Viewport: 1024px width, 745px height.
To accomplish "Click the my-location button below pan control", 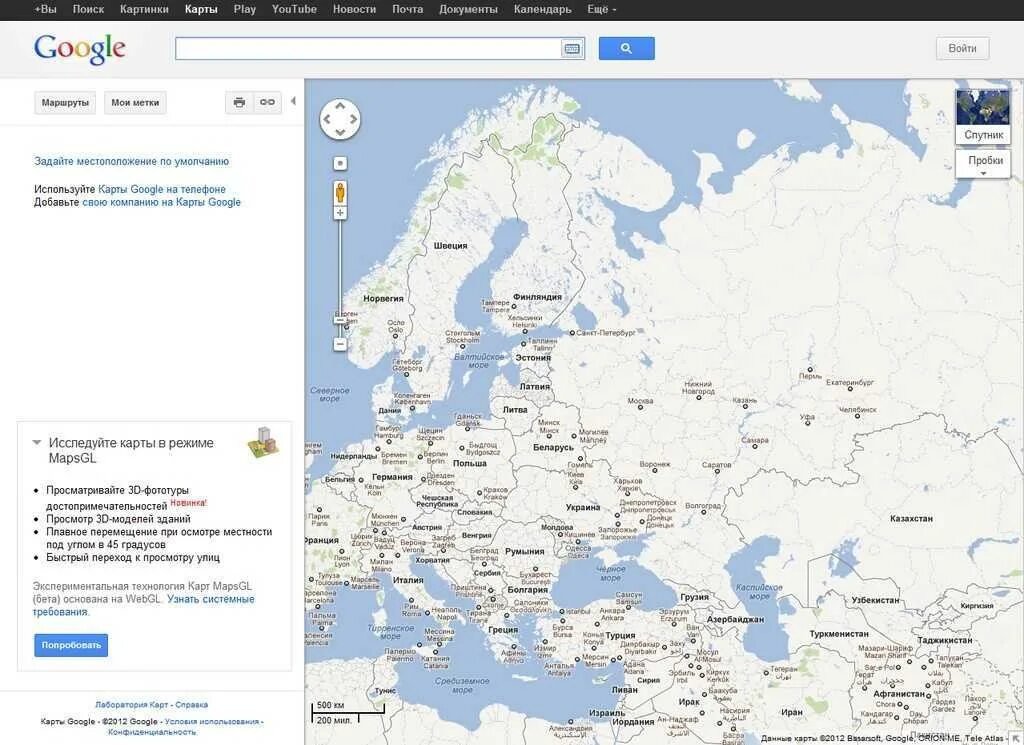I will coord(340,163).
